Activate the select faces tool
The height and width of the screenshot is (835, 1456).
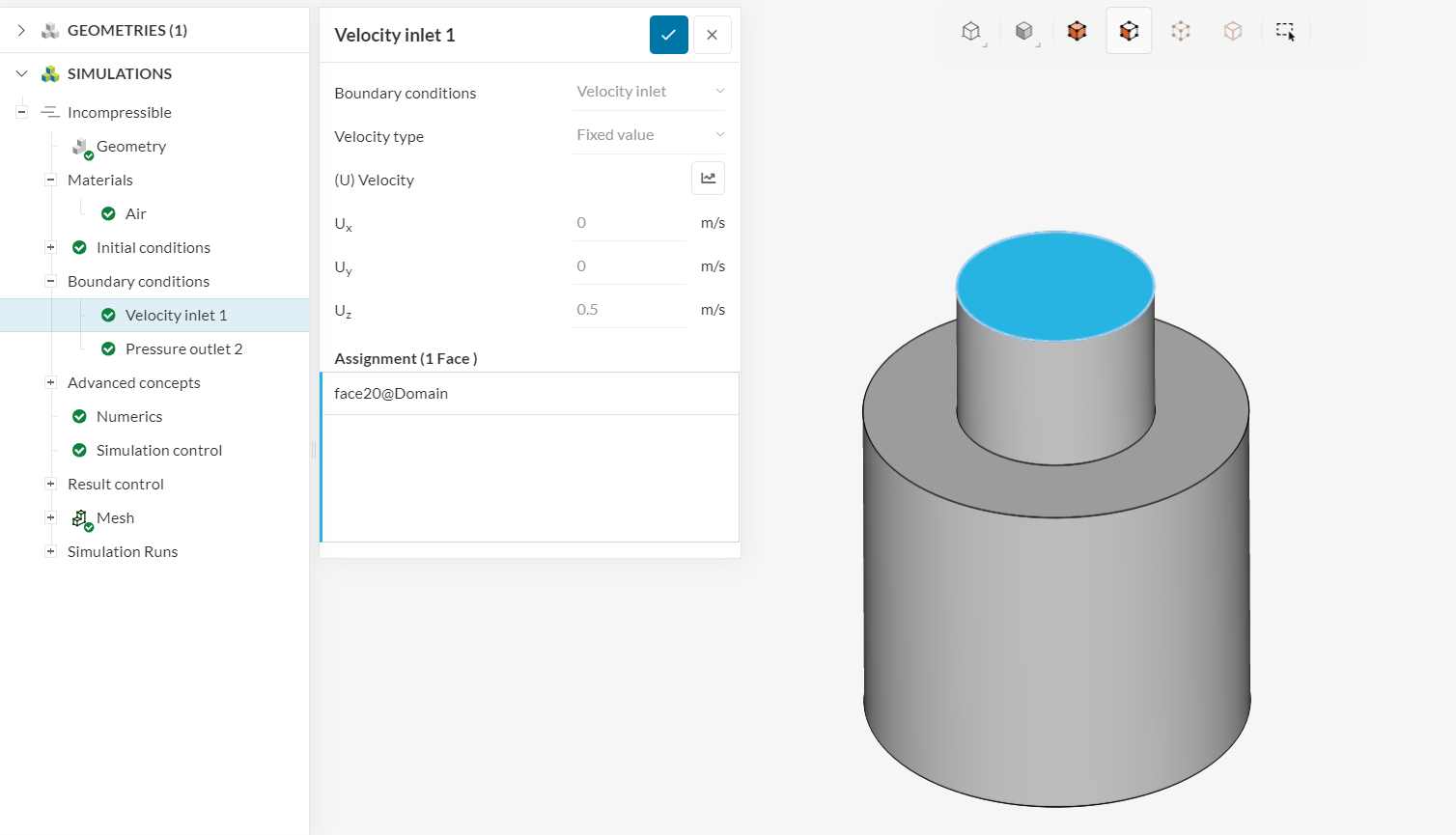(1129, 32)
